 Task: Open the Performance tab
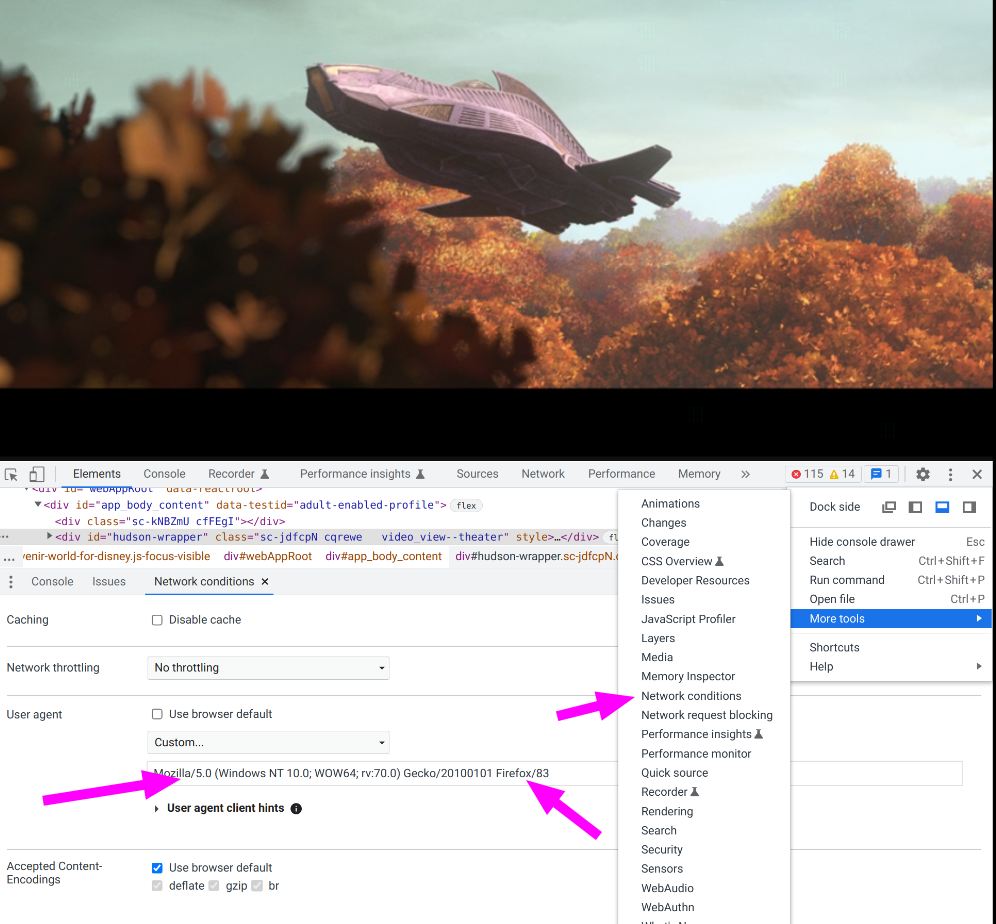(621, 474)
